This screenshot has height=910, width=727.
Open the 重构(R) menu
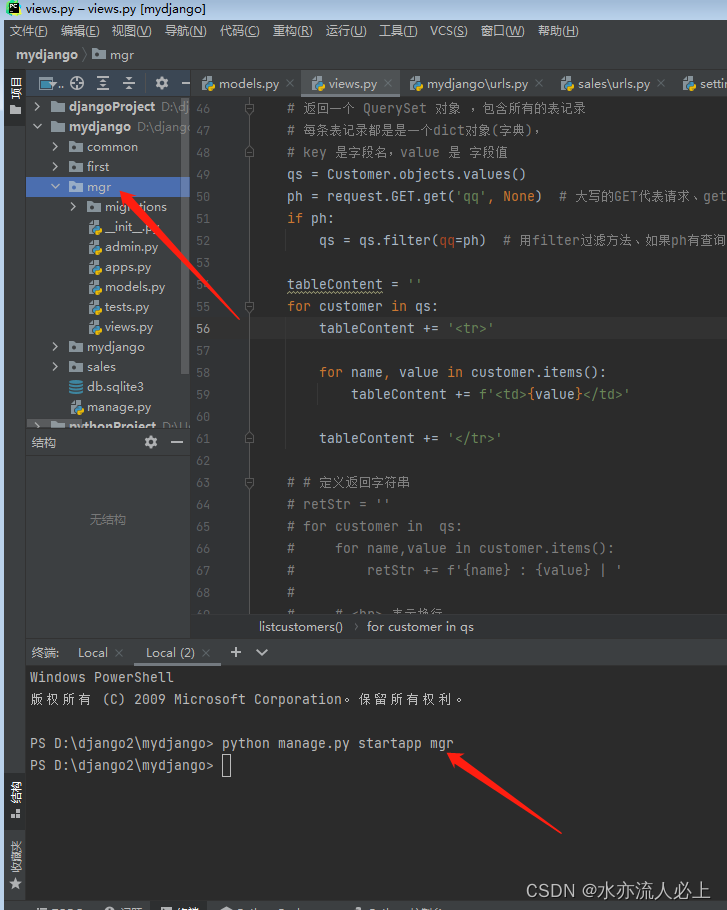[x=292, y=31]
